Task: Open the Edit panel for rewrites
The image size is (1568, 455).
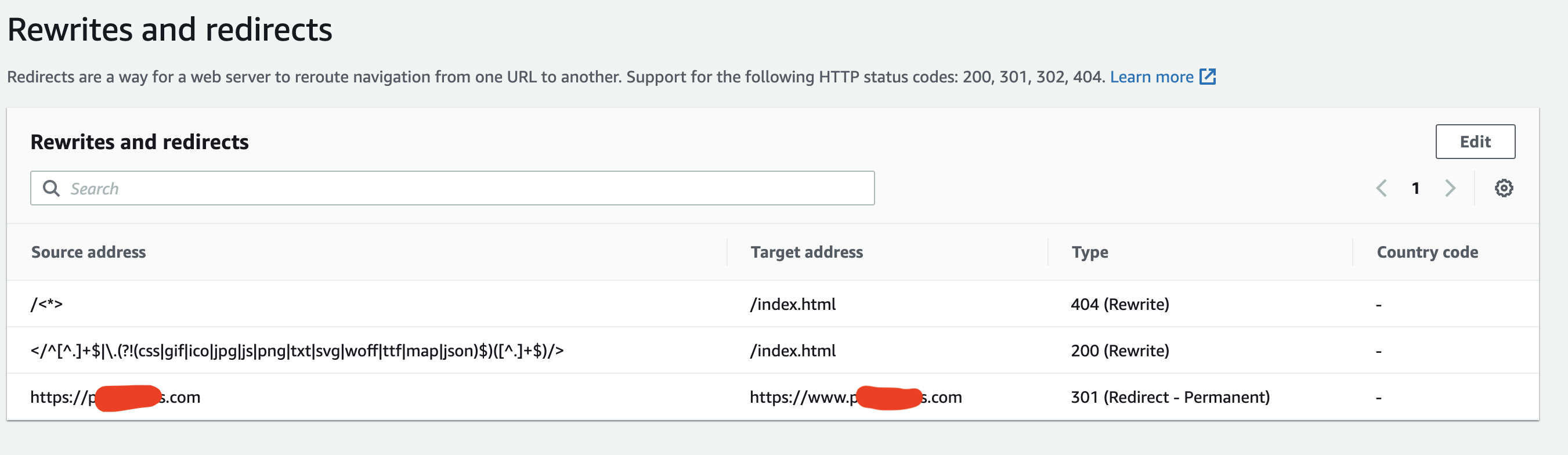Action: point(1475,141)
